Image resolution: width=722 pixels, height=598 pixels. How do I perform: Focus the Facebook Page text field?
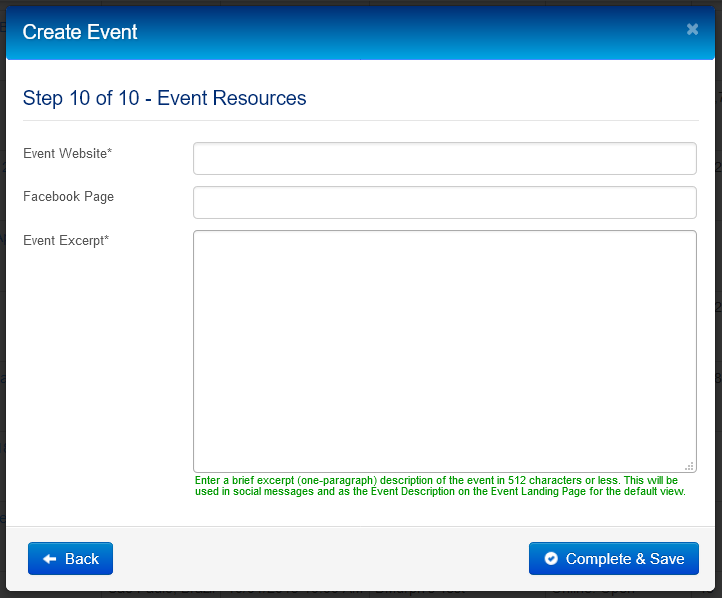coord(445,203)
